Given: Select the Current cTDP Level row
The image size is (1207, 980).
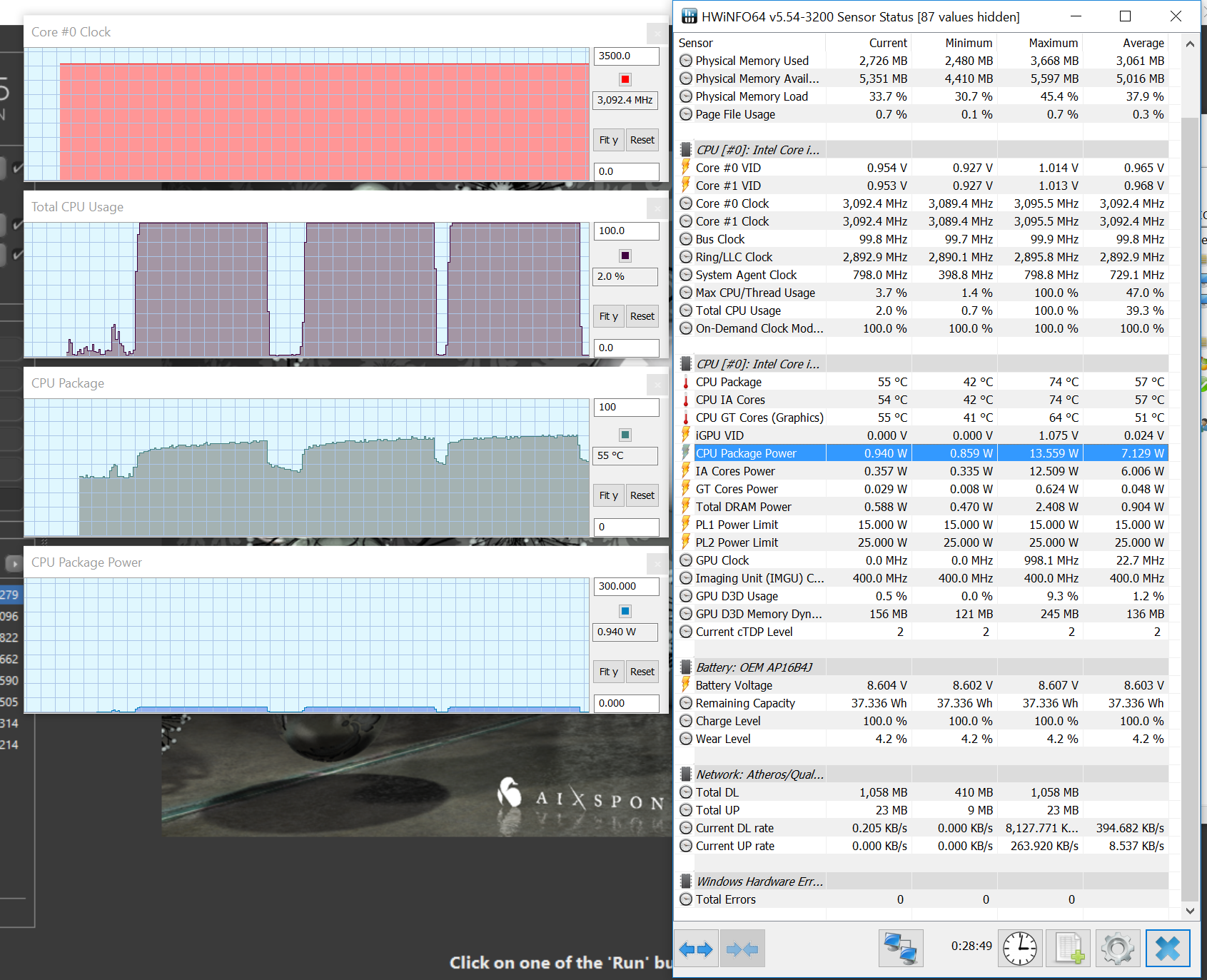Looking at the screenshot, I should pos(922,632).
